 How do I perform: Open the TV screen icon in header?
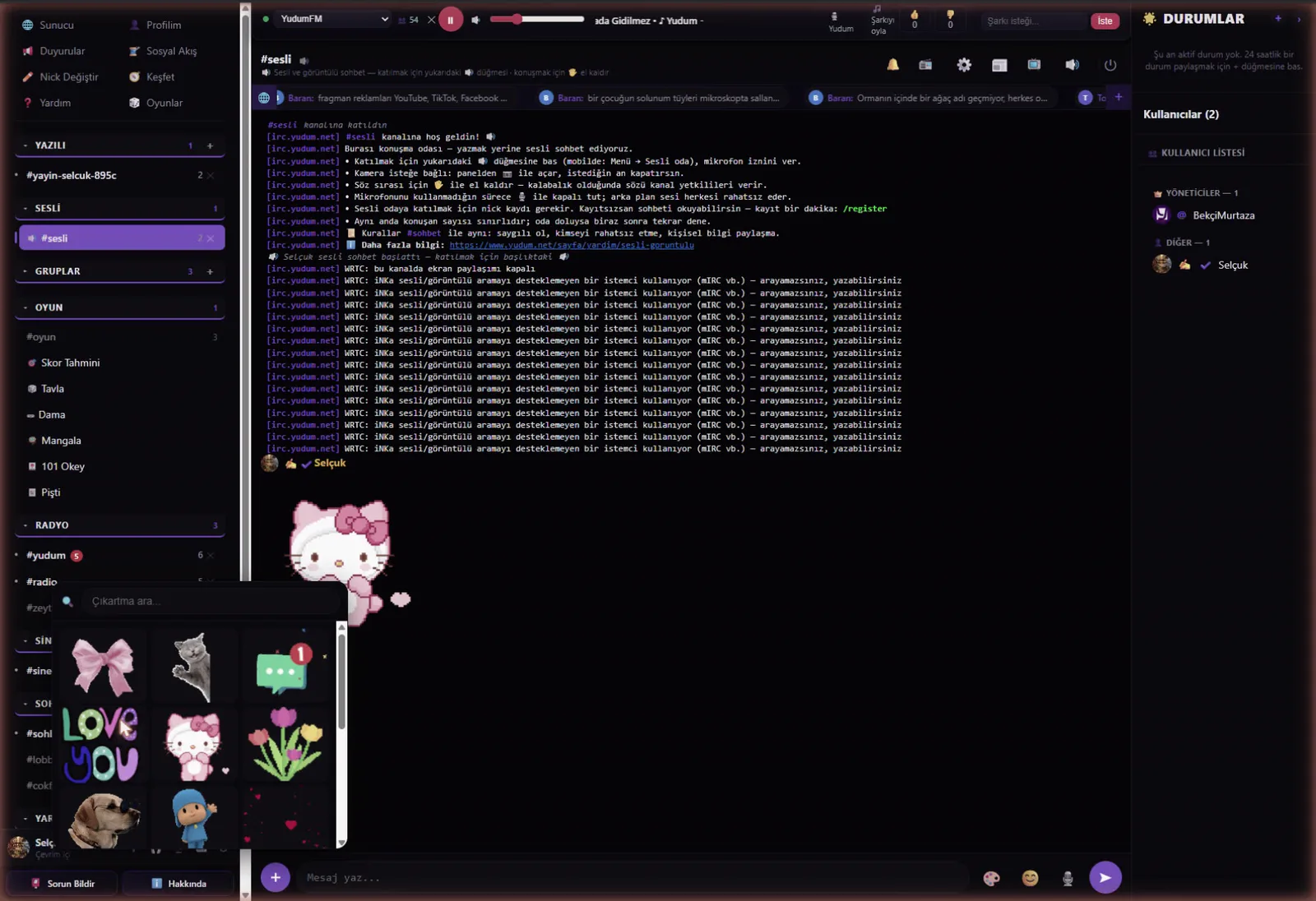click(x=1034, y=65)
